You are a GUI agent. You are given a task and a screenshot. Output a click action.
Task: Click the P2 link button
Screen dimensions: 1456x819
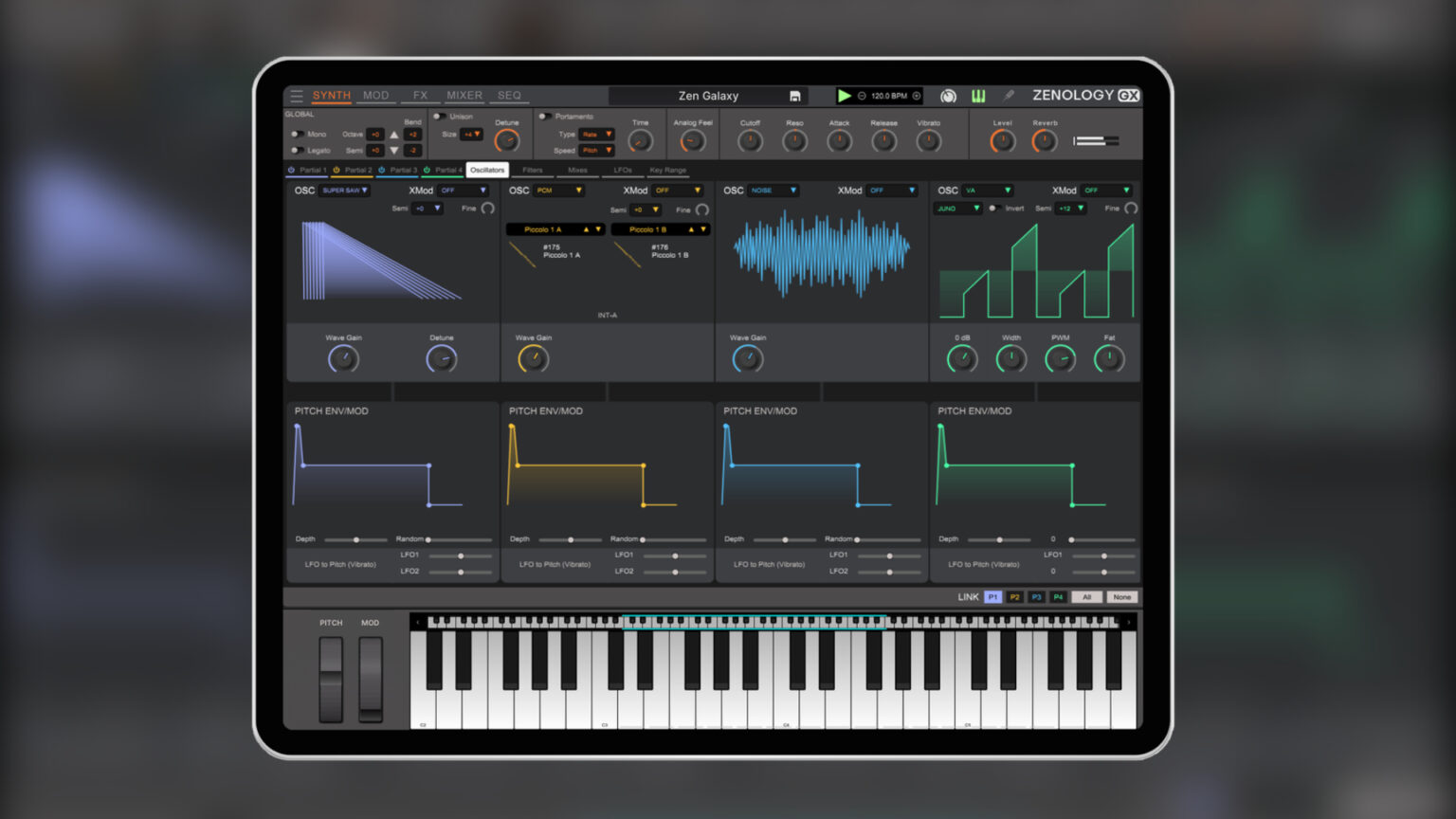click(1014, 597)
